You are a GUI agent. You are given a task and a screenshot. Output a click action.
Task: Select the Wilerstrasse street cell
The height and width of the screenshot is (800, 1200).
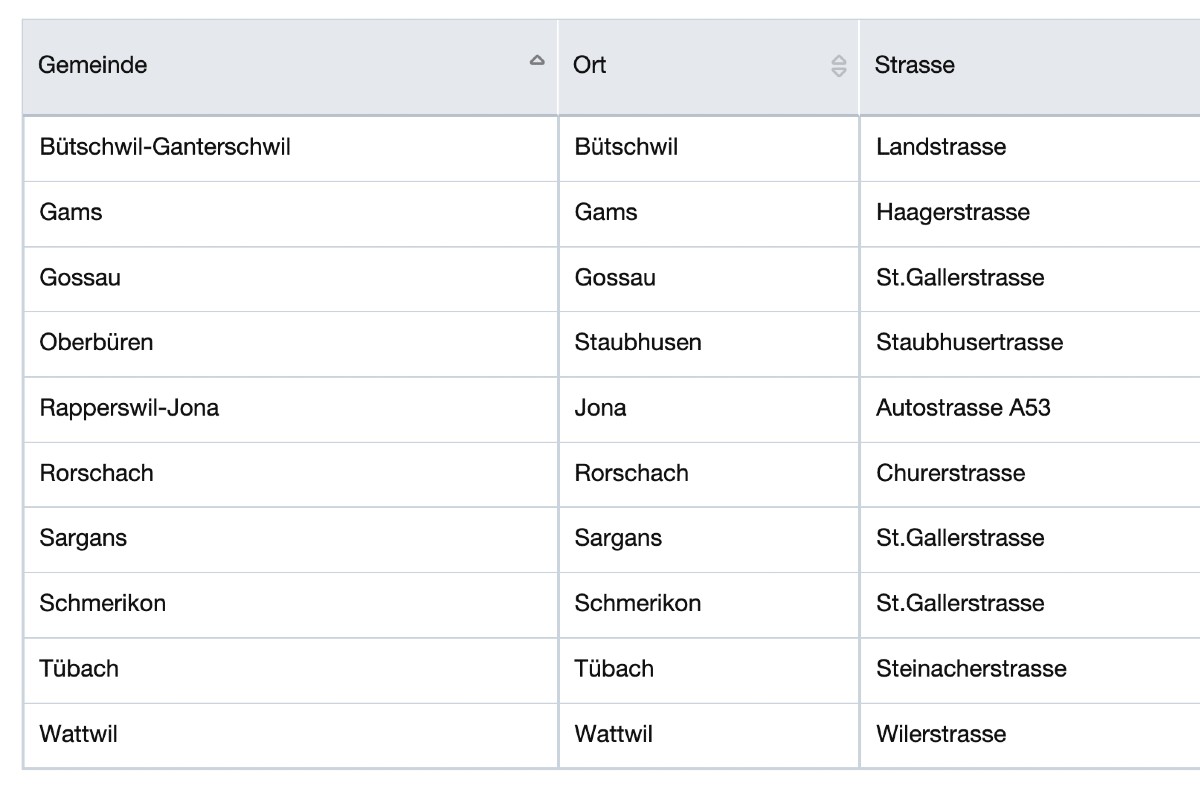pos(941,734)
